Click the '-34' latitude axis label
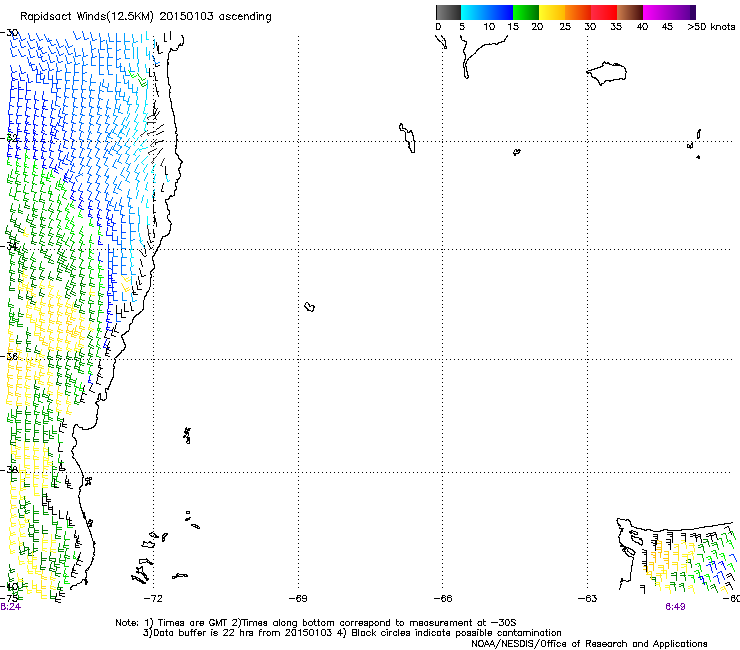 coord(10,246)
